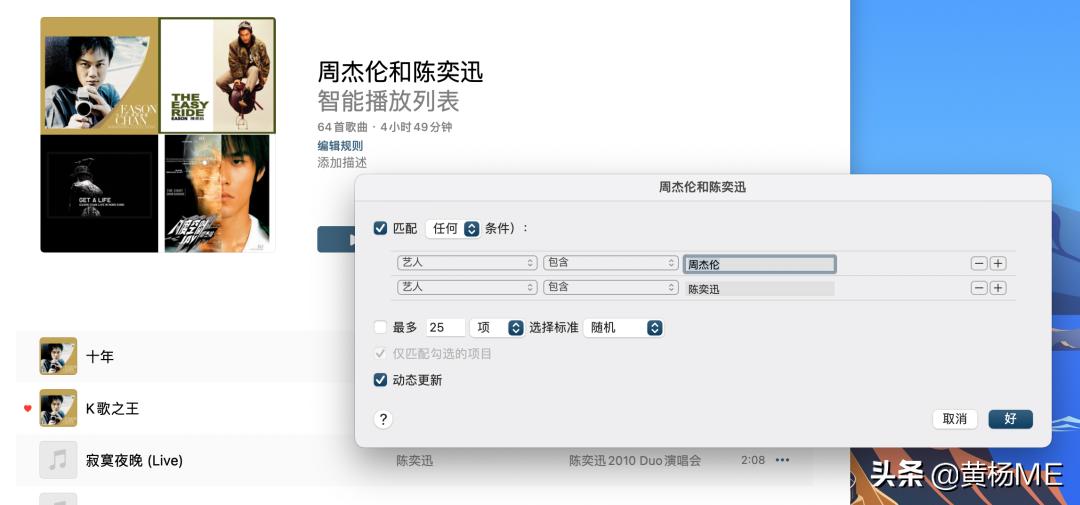This screenshot has height=505, width=1080.
Task: Toggle the 匹配 conditions checkbox
Action: pyautogui.click(x=380, y=228)
